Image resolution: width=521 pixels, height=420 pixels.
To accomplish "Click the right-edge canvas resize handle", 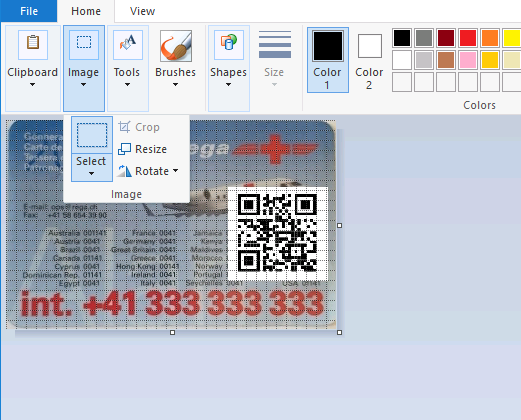I will 339,226.
